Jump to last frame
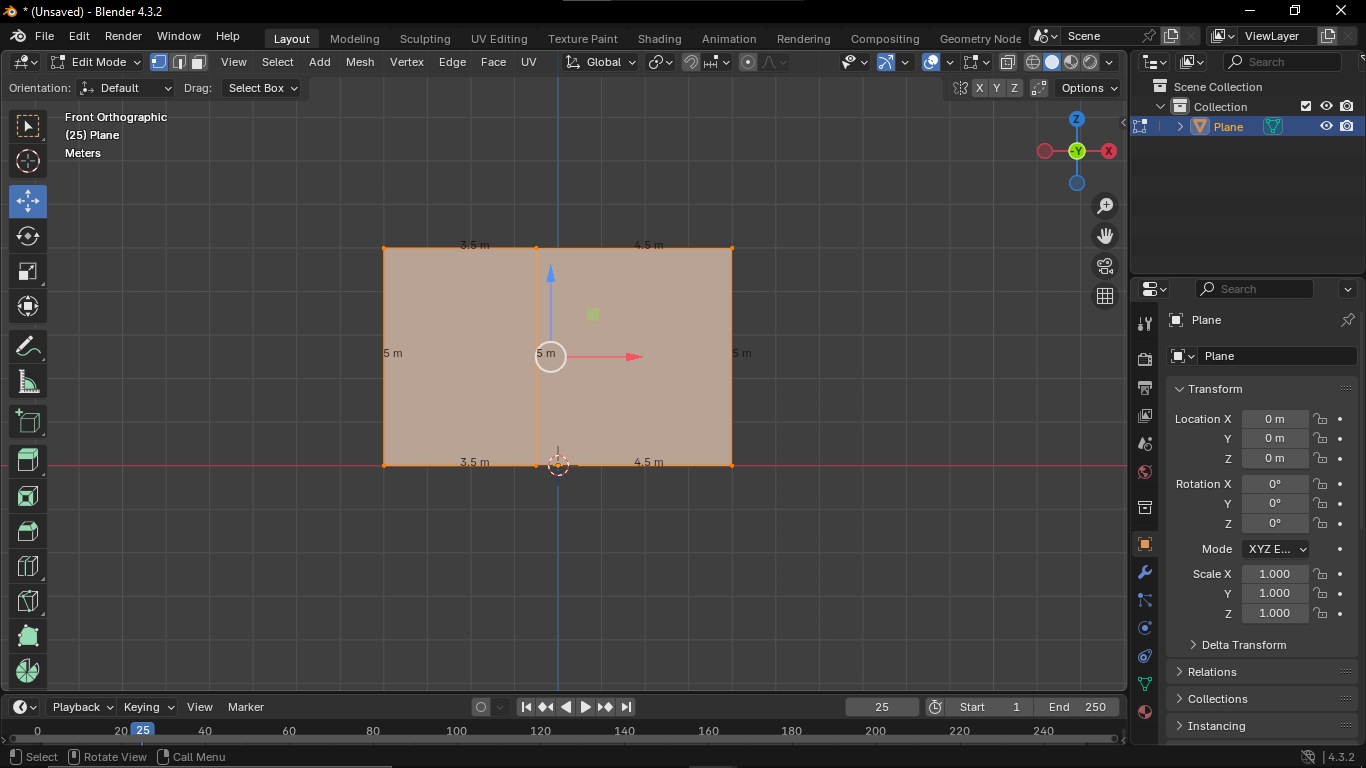Image resolution: width=1366 pixels, height=768 pixels. point(626,707)
